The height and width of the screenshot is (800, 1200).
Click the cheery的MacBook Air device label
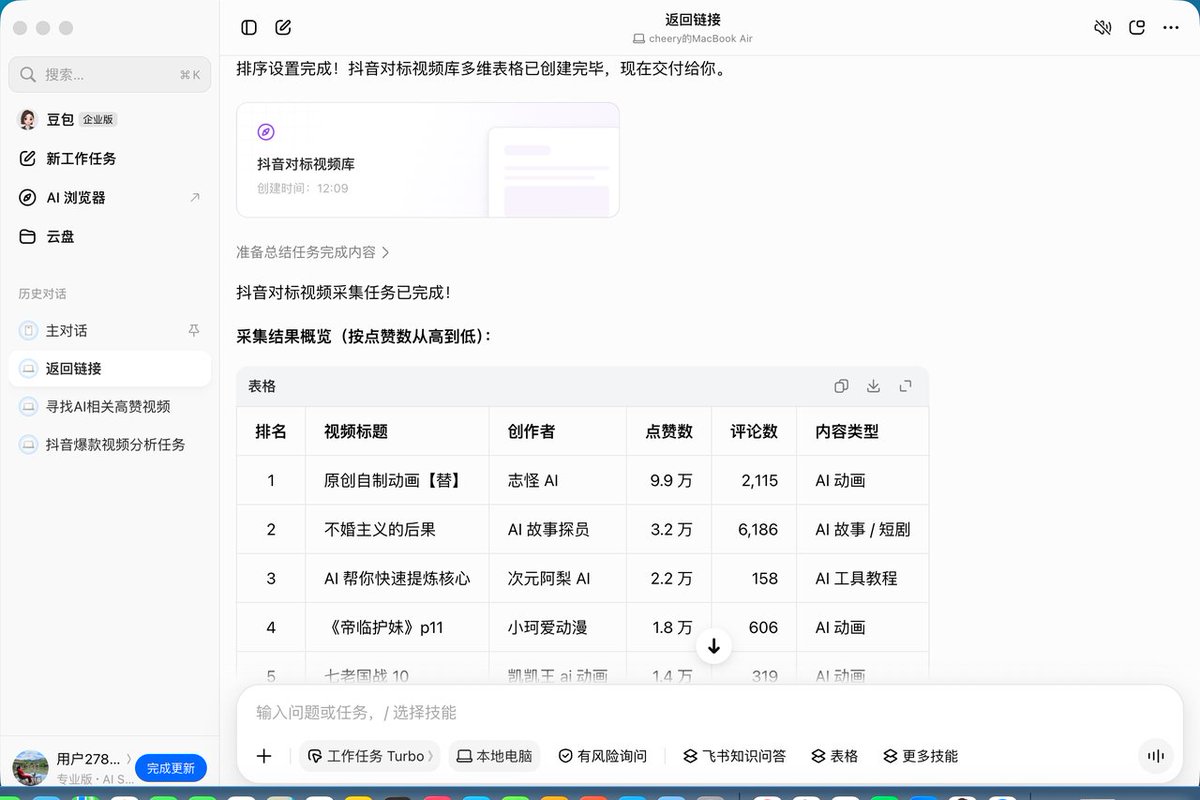693,38
